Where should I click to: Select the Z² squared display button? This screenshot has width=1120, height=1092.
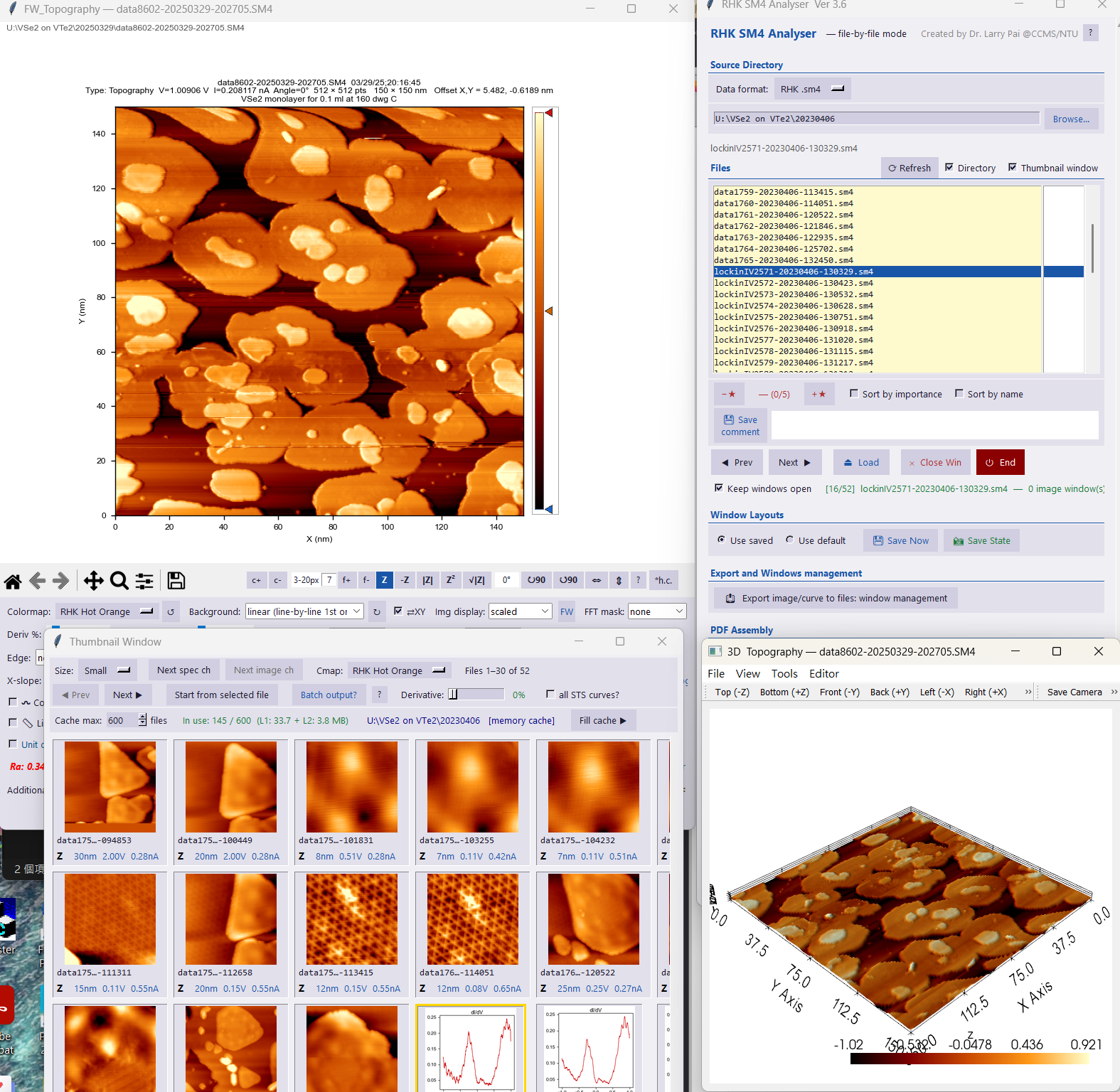tap(451, 580)
